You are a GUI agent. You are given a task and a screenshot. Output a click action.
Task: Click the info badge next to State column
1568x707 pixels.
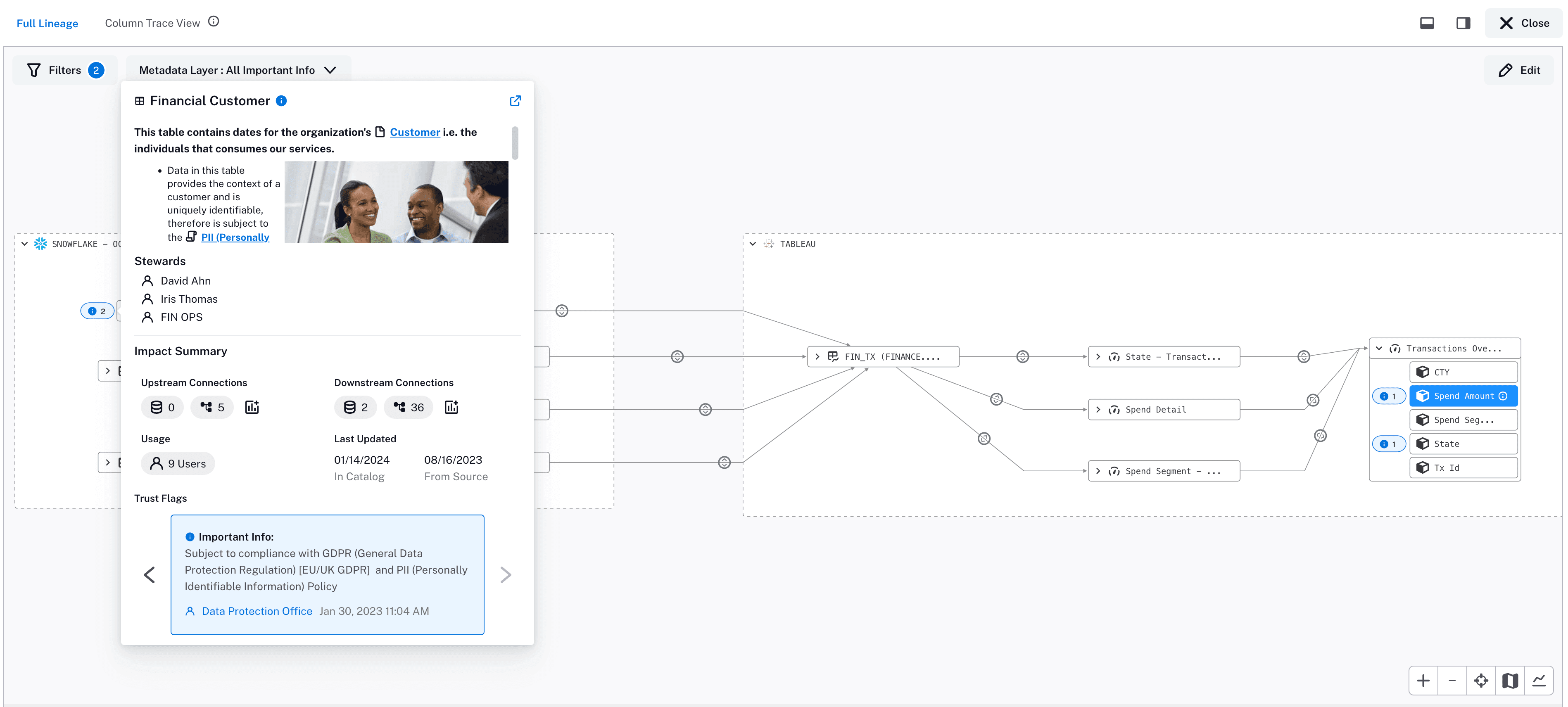click(1389, 444)
